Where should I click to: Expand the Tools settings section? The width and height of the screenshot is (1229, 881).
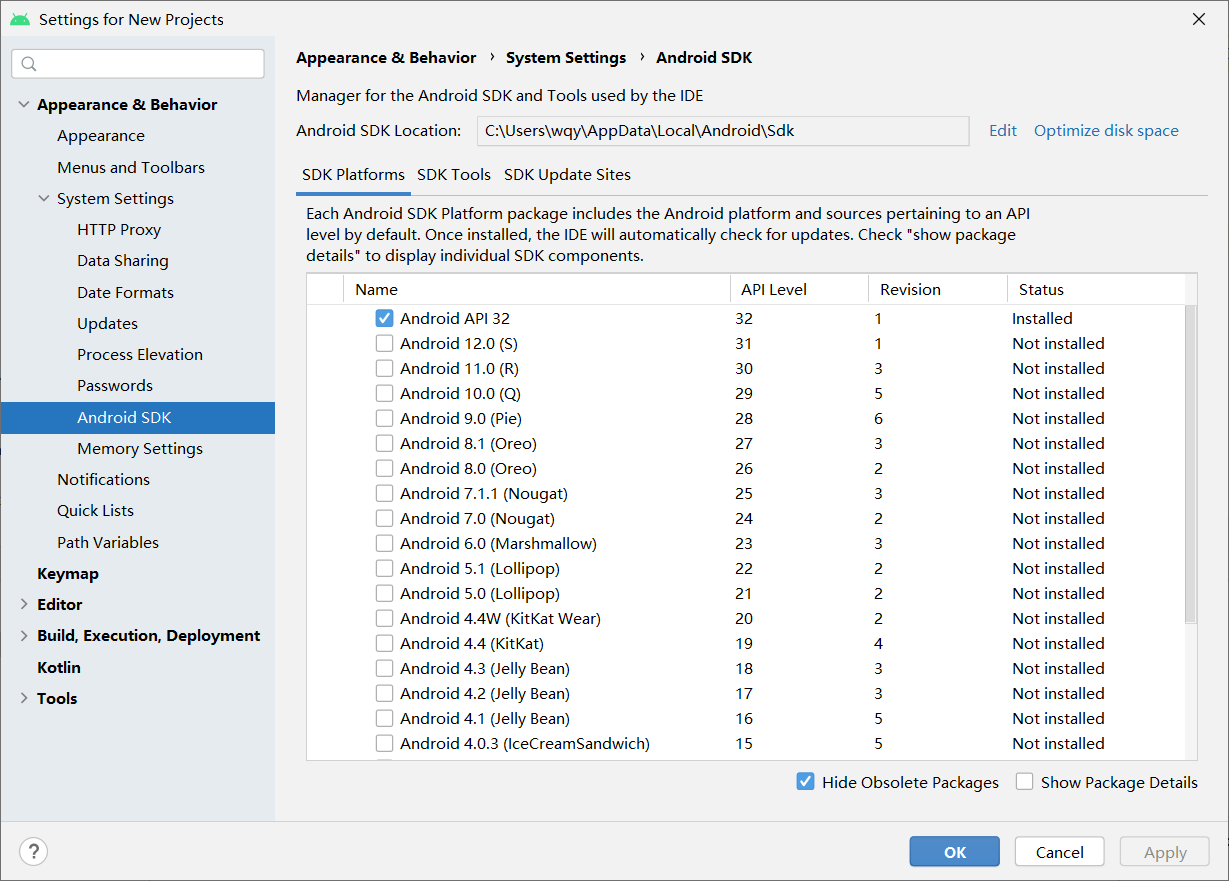[24, 699]
